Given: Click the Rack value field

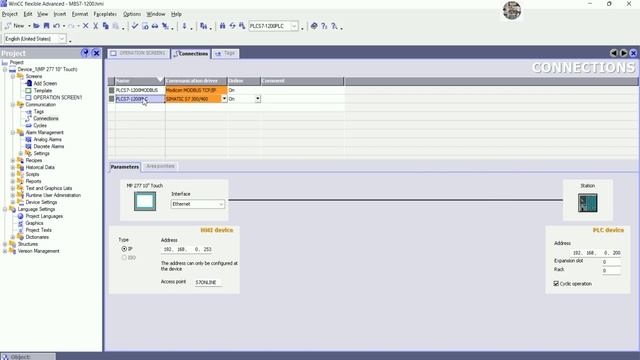Looking at the screenshot, I should click(x=611, y=270).
